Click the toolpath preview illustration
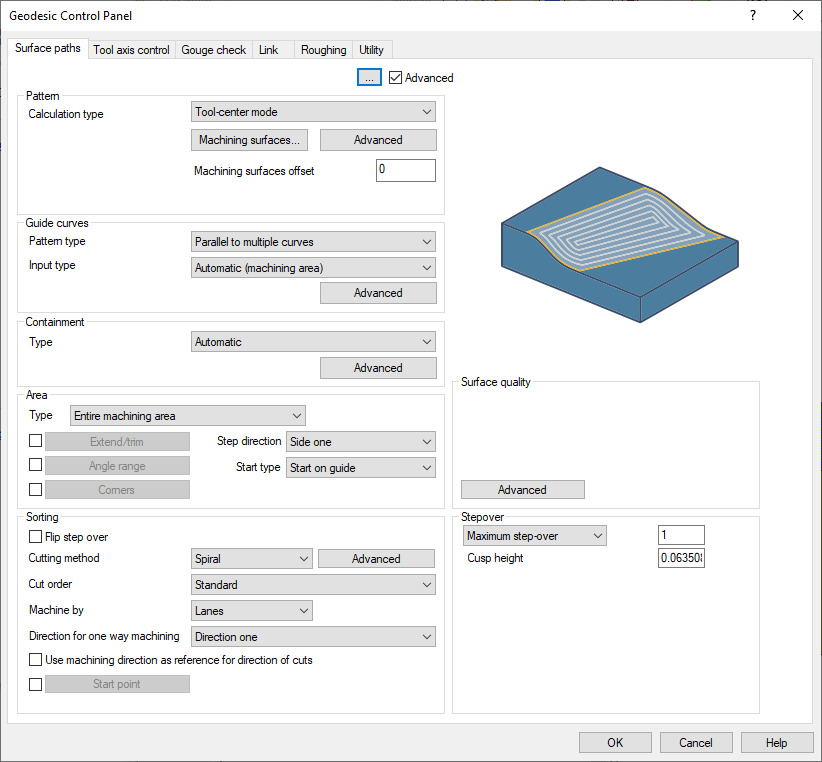Image resolution: width=822 pixels, height=762 pixels. (620, 245)
